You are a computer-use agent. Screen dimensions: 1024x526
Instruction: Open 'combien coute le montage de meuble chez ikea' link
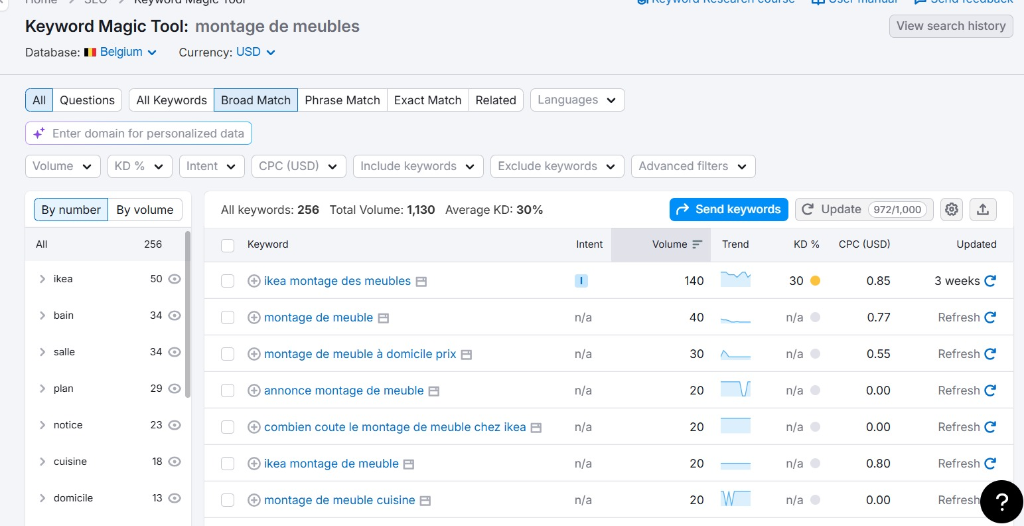pyautogui.click(x=394, y=427)
